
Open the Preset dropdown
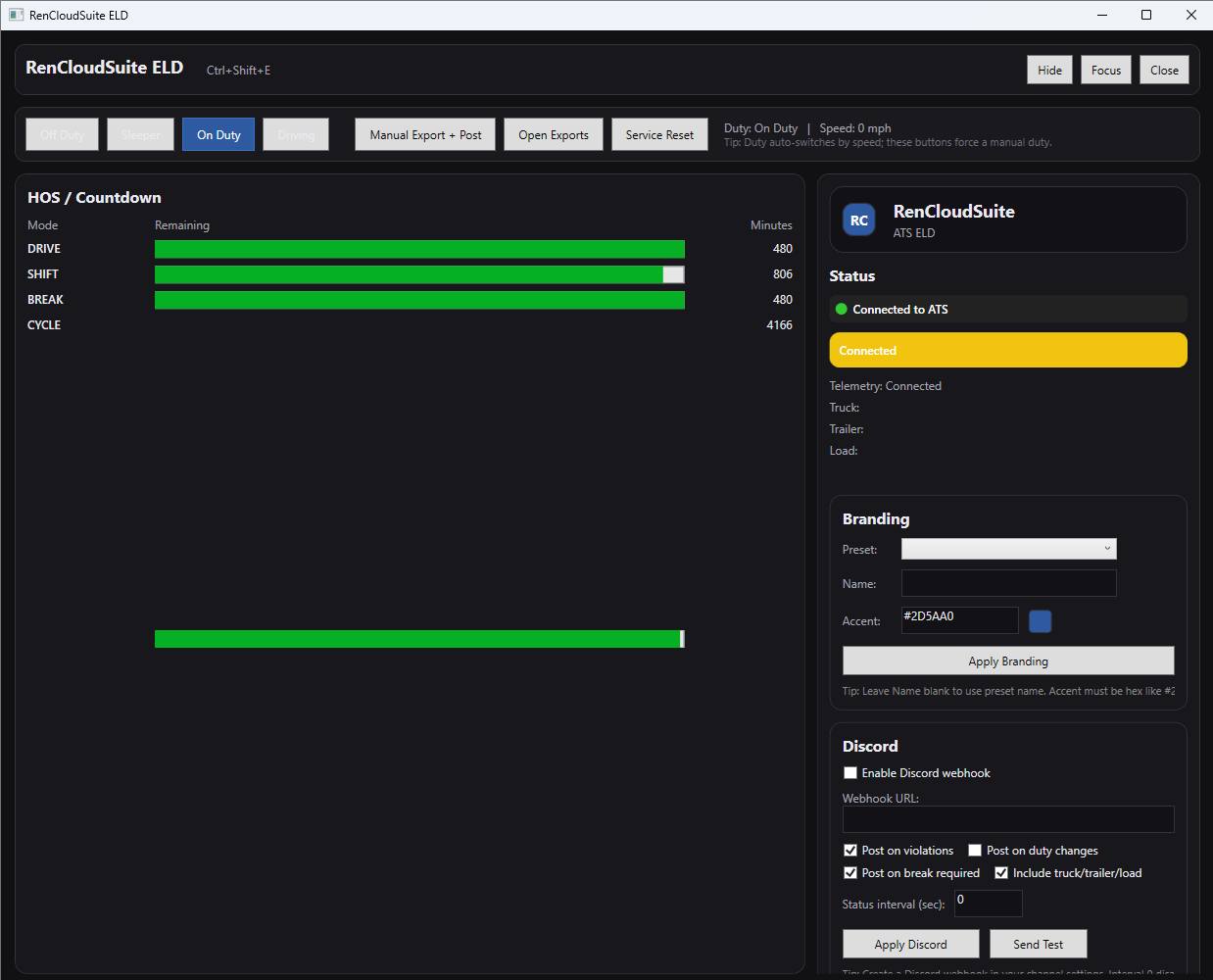click(x=1008, y=549)
